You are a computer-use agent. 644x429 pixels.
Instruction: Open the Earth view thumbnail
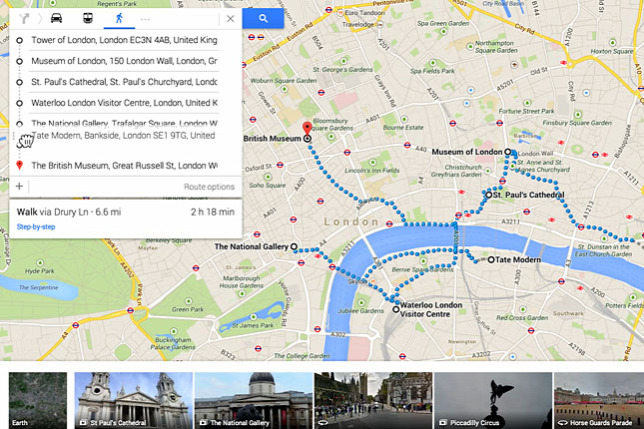tap(37, 400)
